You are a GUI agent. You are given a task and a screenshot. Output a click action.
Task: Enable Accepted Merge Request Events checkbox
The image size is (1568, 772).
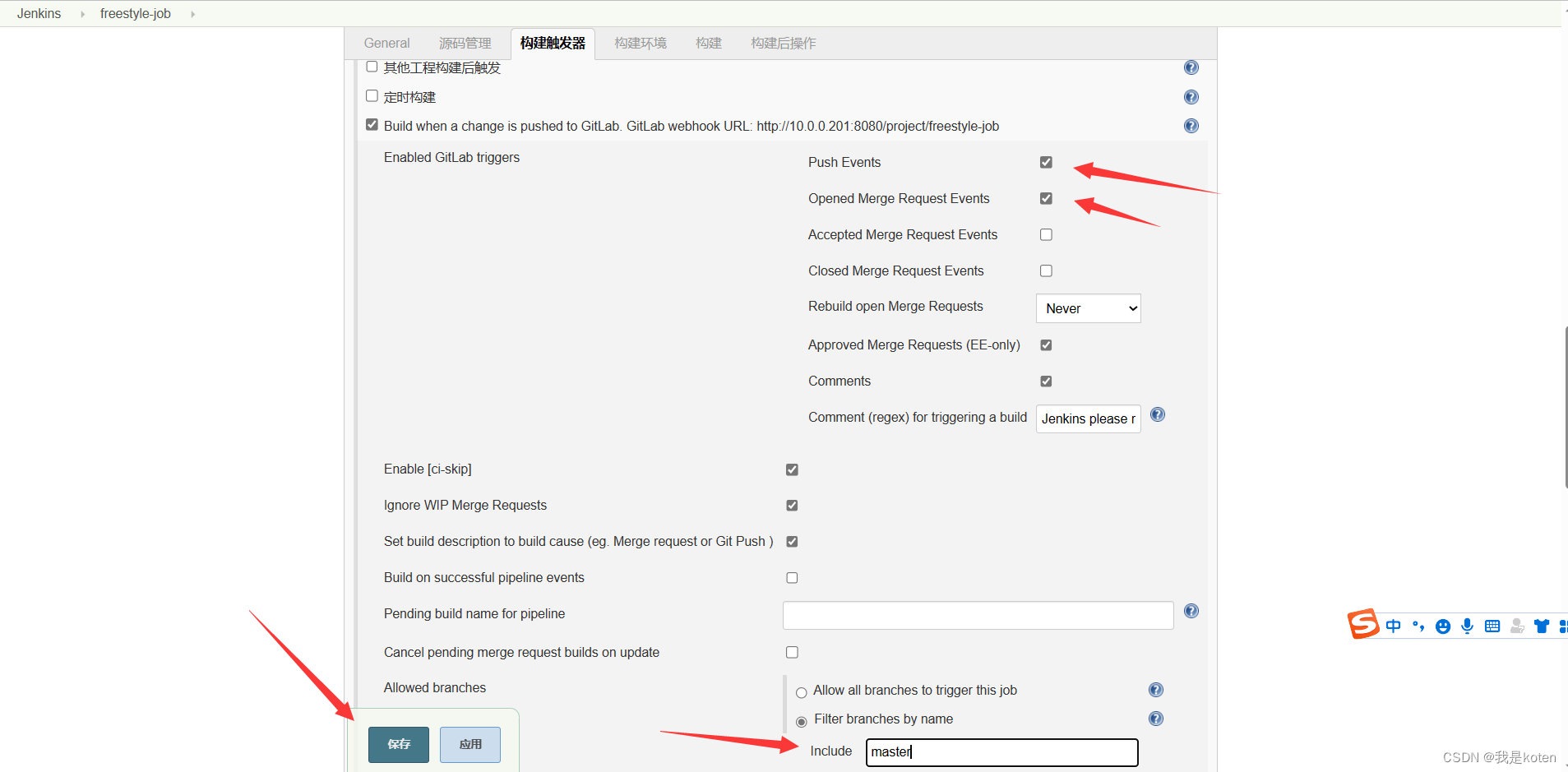(x=1046, y=234)
